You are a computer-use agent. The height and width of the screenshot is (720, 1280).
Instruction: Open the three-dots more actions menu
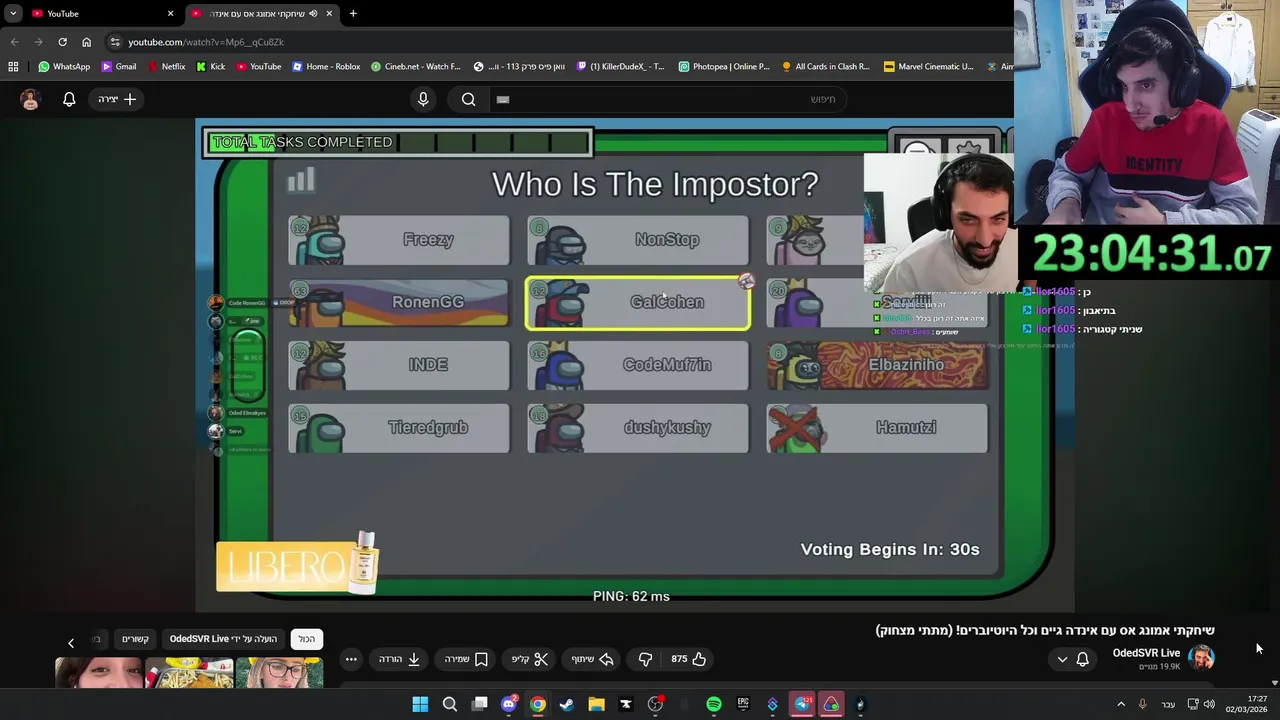[351, 659]
